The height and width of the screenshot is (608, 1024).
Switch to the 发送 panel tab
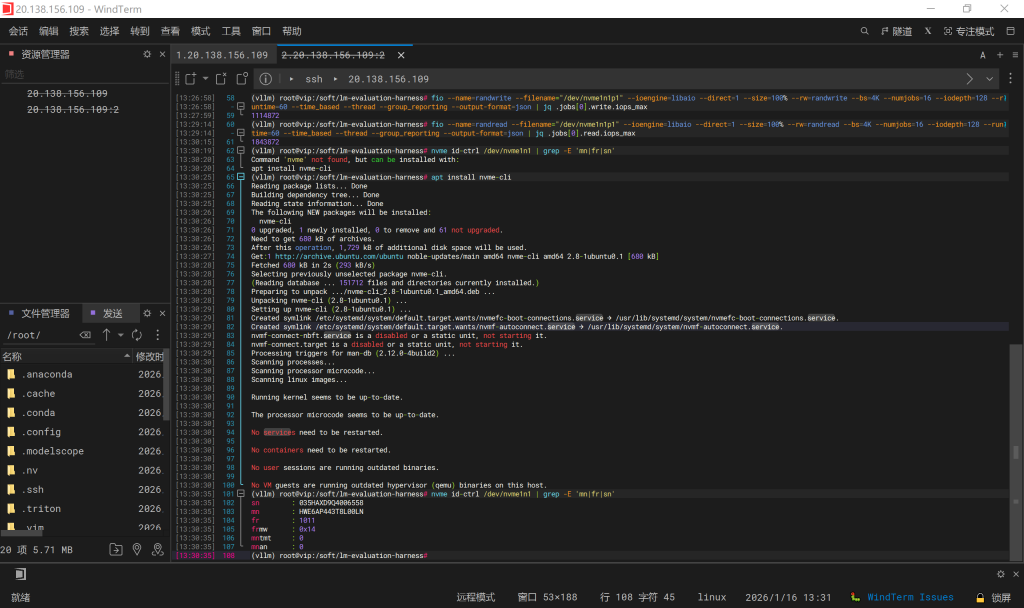[112, 313]
